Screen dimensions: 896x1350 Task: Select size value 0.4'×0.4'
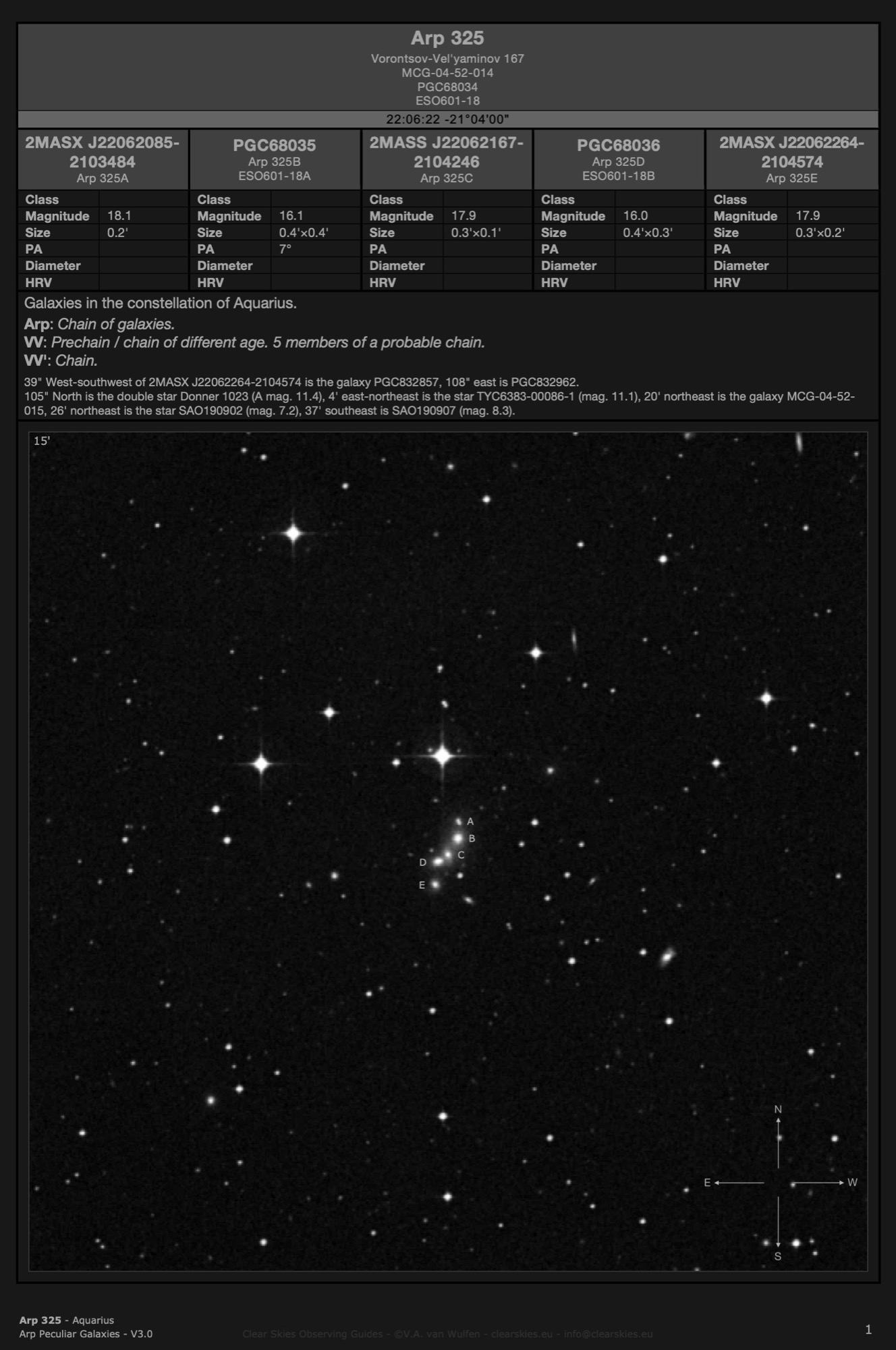(304, 233)
